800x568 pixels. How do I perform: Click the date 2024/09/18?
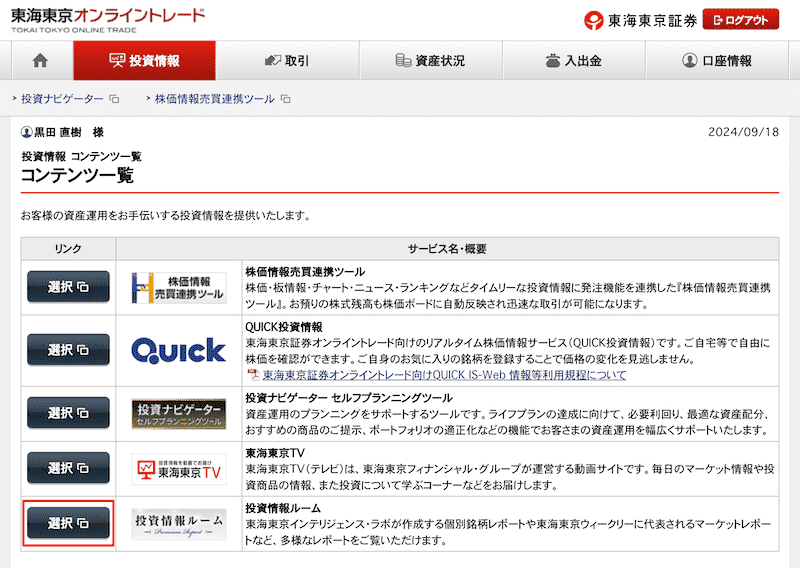pyautogui.click(x=743, y=132)
